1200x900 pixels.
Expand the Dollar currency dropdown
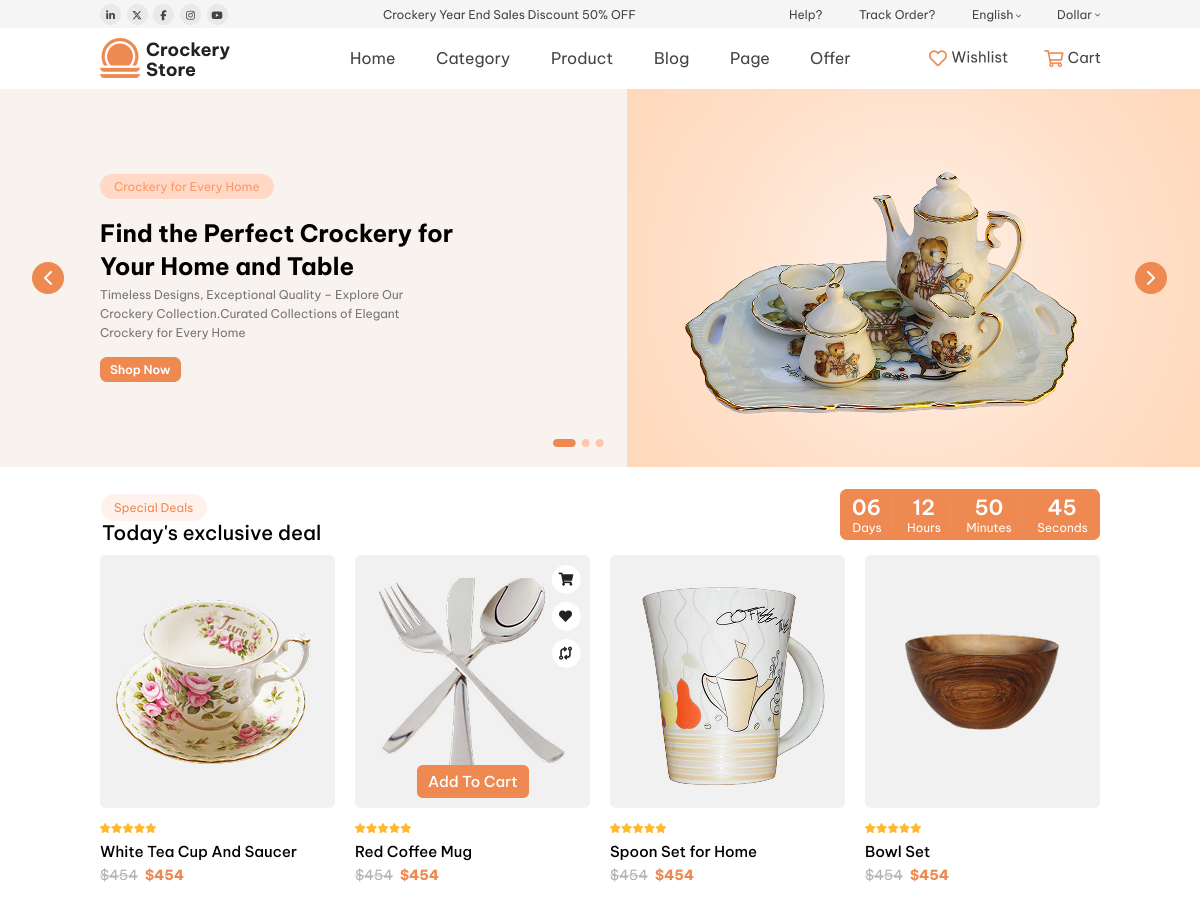pyautogui.click(x=1077, y=14)
